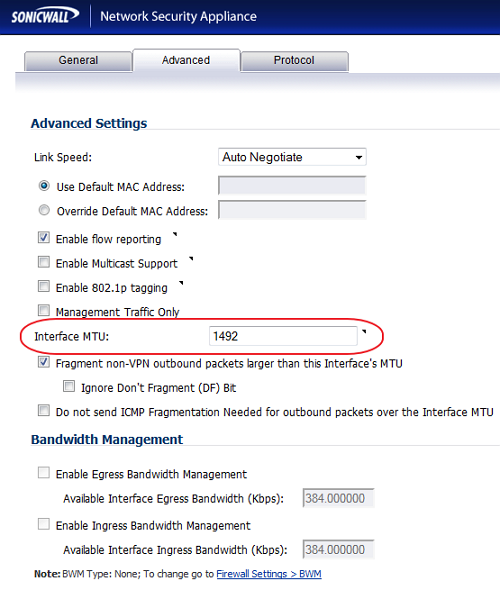Enable Ingress Bandwidth Management checkbox
Screen dimensions: 500x608
coord(44,524)
